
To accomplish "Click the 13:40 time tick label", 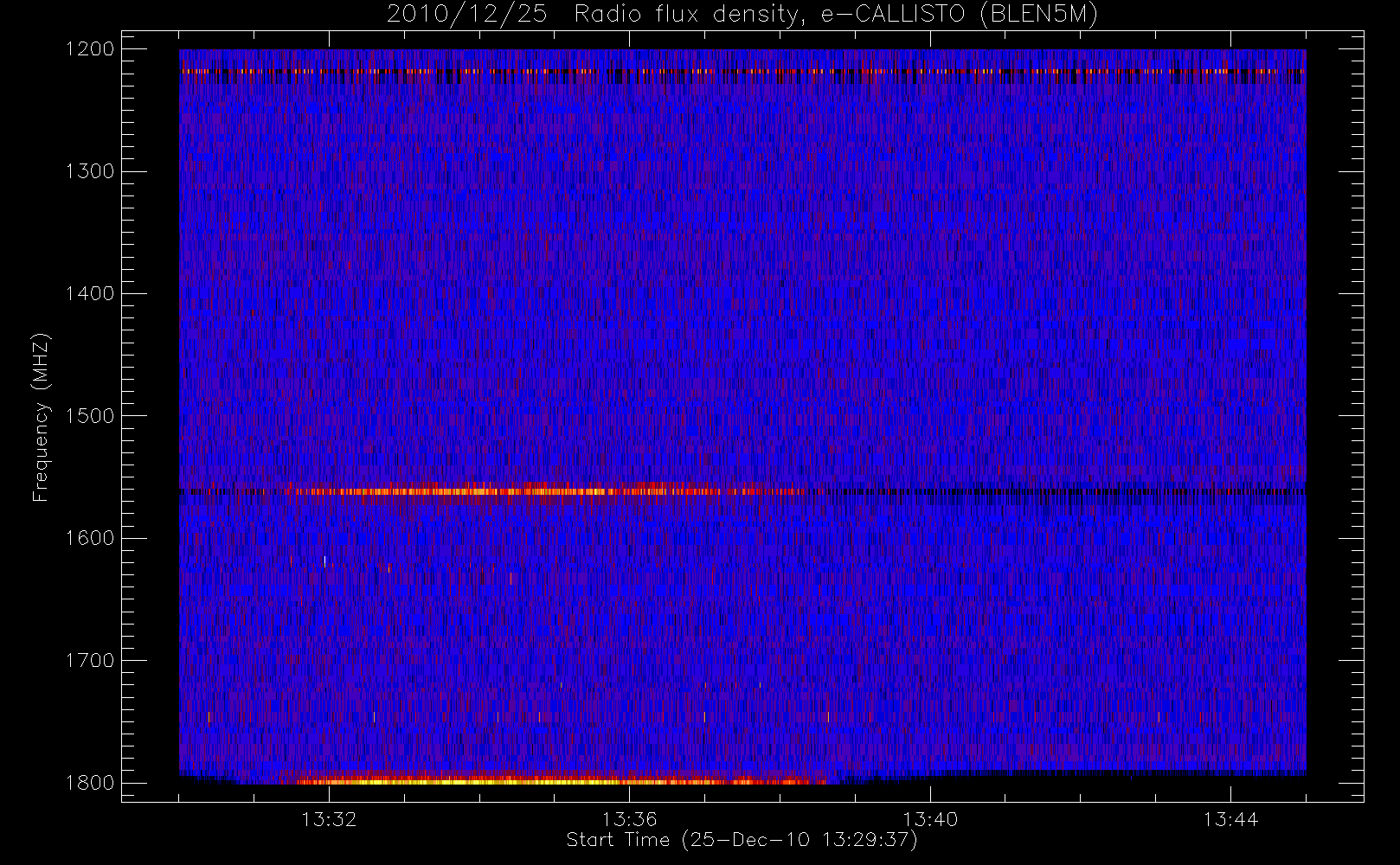I will [x=930, y=819].
